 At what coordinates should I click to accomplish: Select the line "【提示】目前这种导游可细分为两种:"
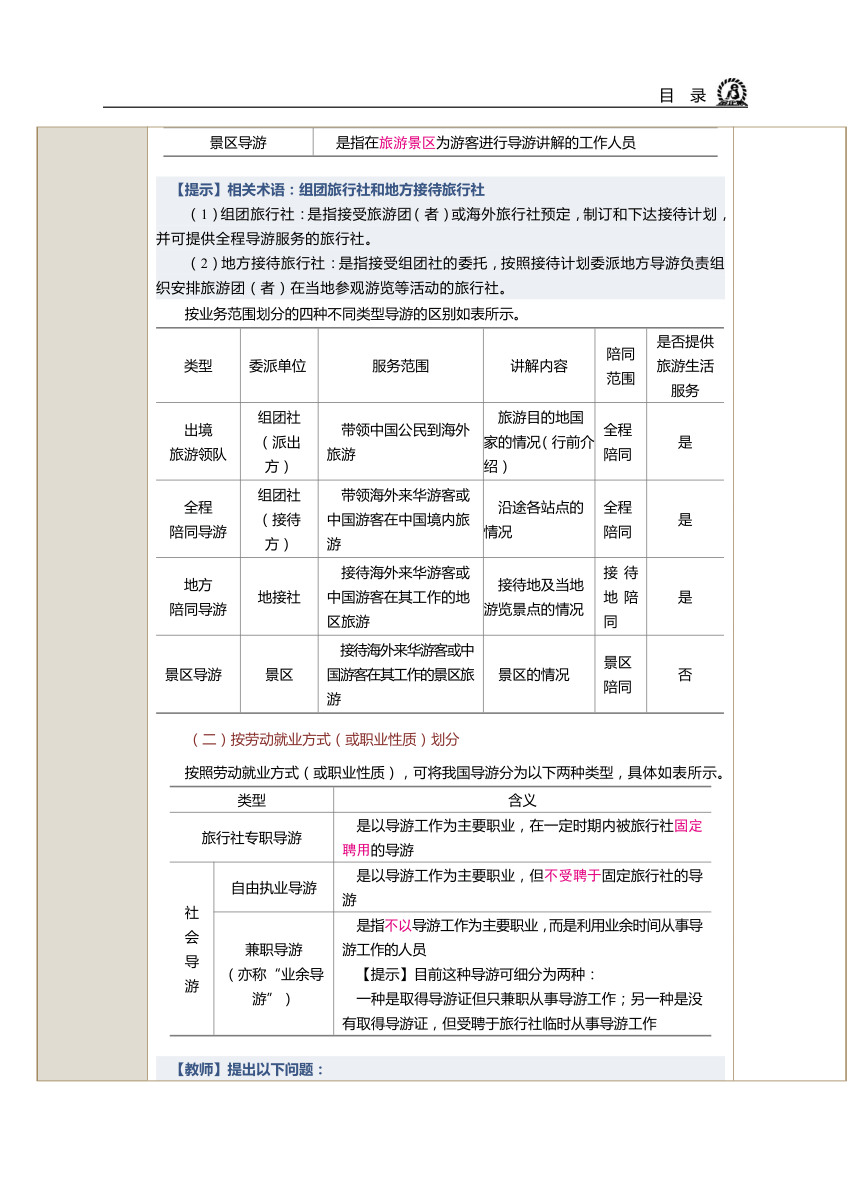coord(477,974)
